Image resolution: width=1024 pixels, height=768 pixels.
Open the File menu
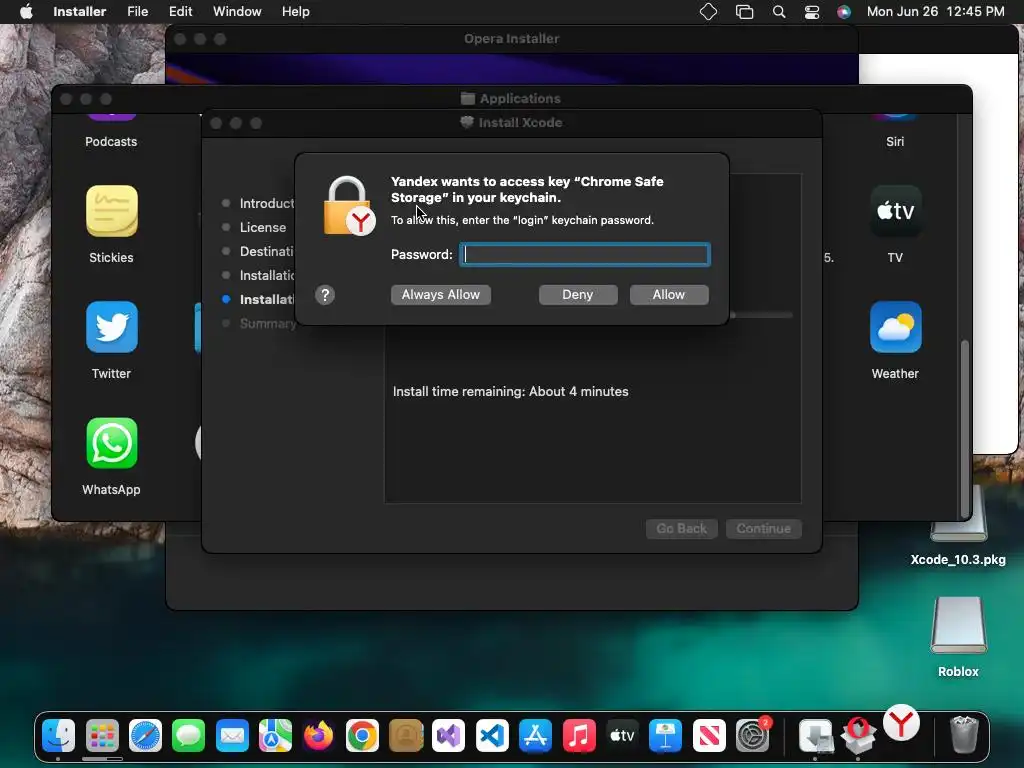(137, 12)
